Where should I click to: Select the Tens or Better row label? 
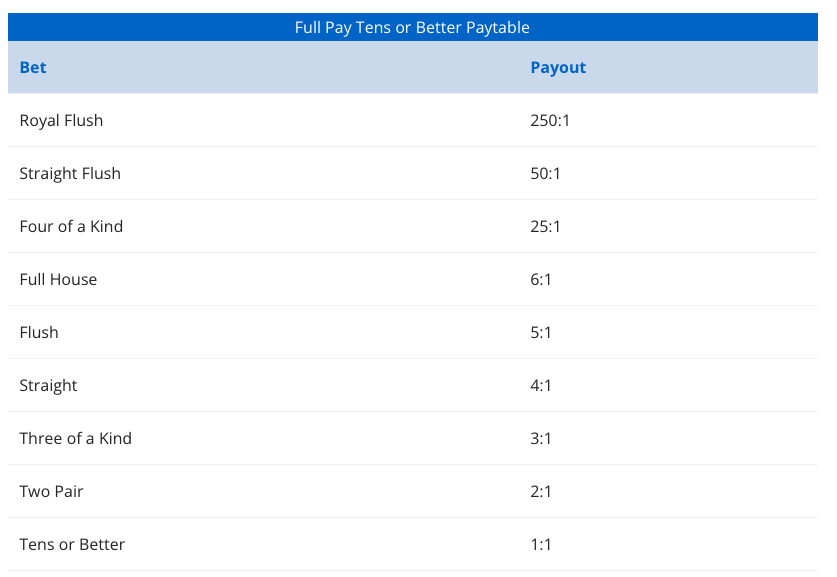point(72,545)
